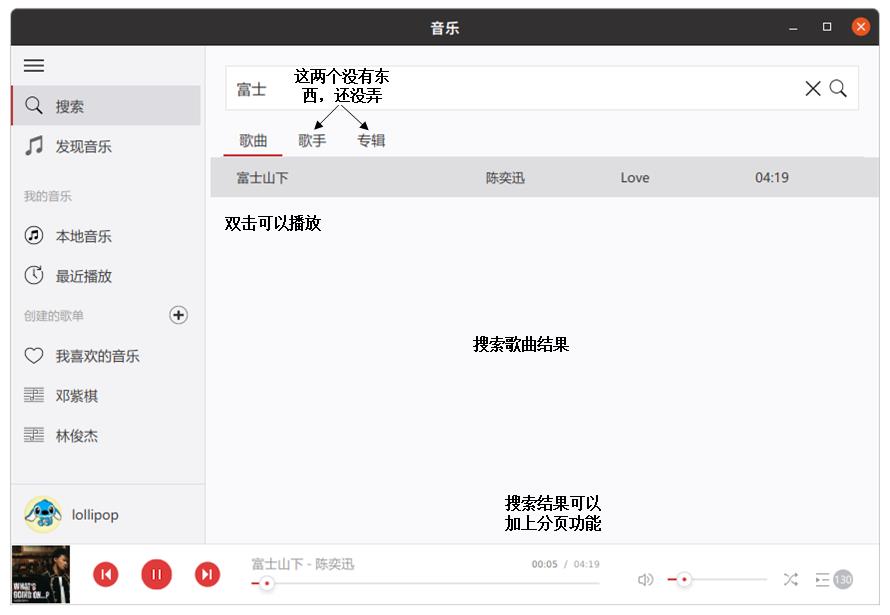The width and height of the screenshot is (890, 615).
Task: Pause the currently playing song
Action: point(156,574)
